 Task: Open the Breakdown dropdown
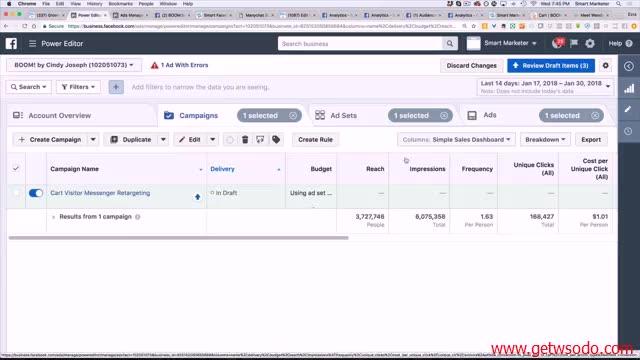click(x=545, y=140)
